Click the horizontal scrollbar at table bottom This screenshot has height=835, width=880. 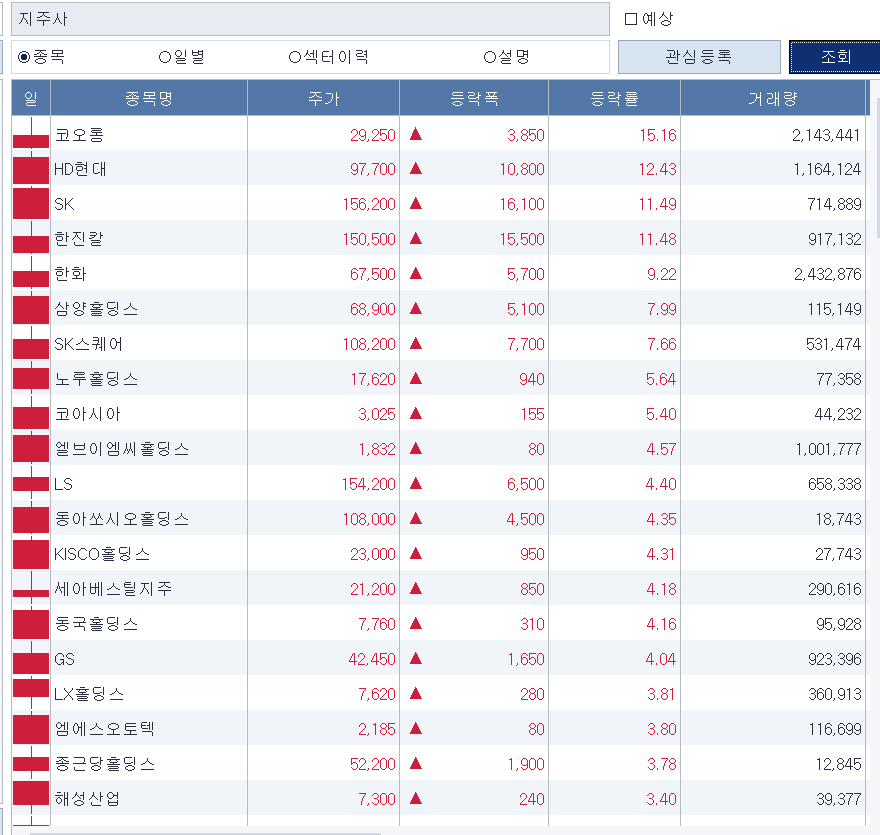(x=205, y=833)
